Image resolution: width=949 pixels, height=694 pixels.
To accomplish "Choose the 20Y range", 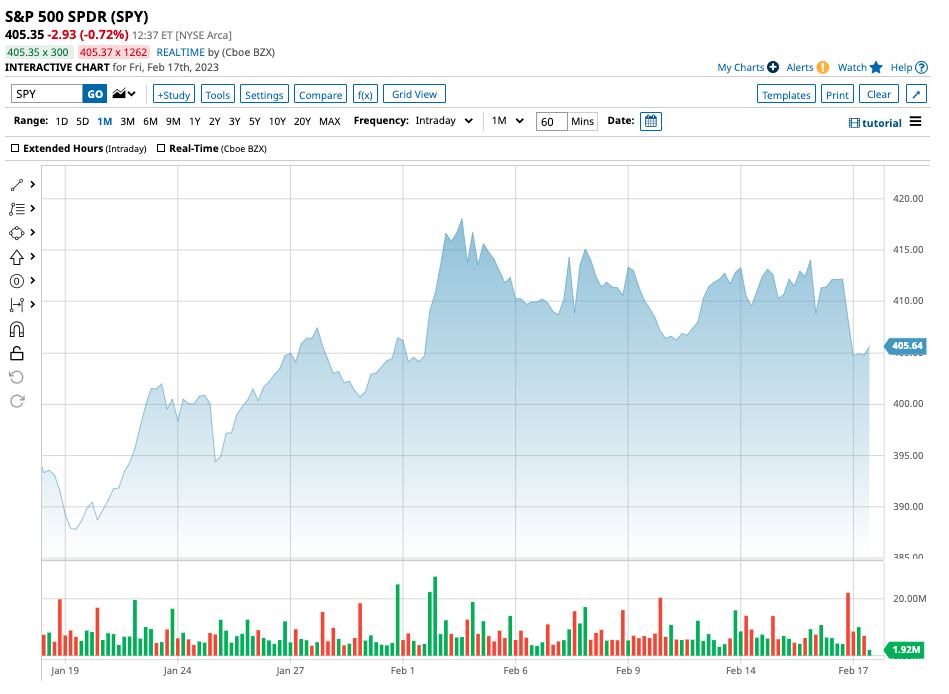I will (x=302, y=122).
